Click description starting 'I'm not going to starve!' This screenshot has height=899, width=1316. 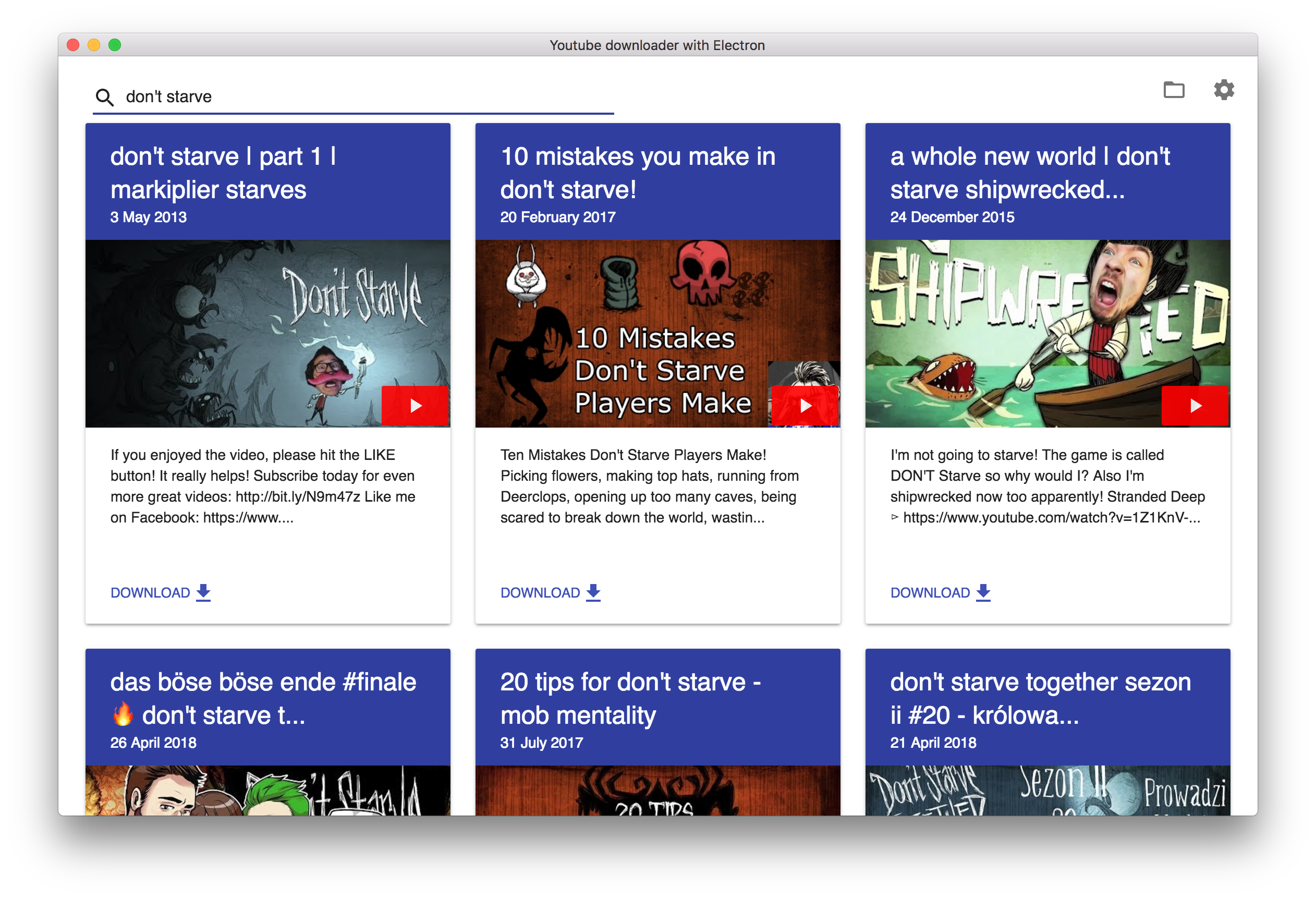(1047, 486)
